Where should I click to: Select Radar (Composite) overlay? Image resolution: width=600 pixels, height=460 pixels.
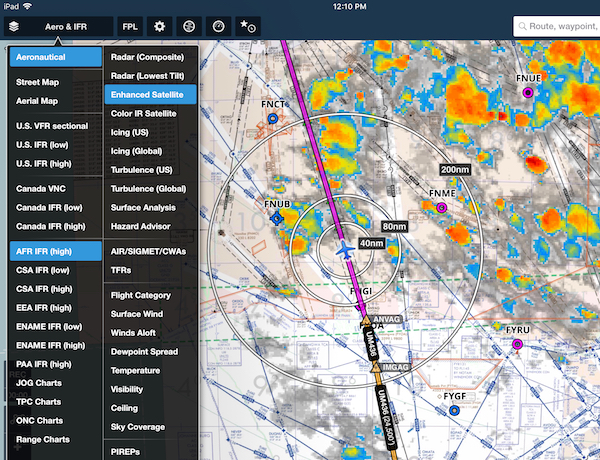pyautogui.click(x=151, y=57)
